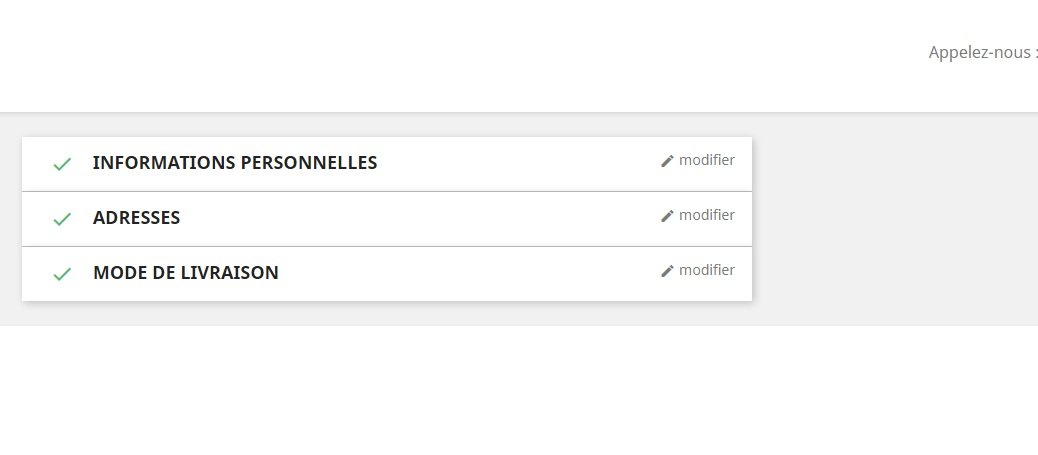Click the green checkmark beside Informations Personnelles
Screen dimensions: 1038x455
(x=62, y=164)
